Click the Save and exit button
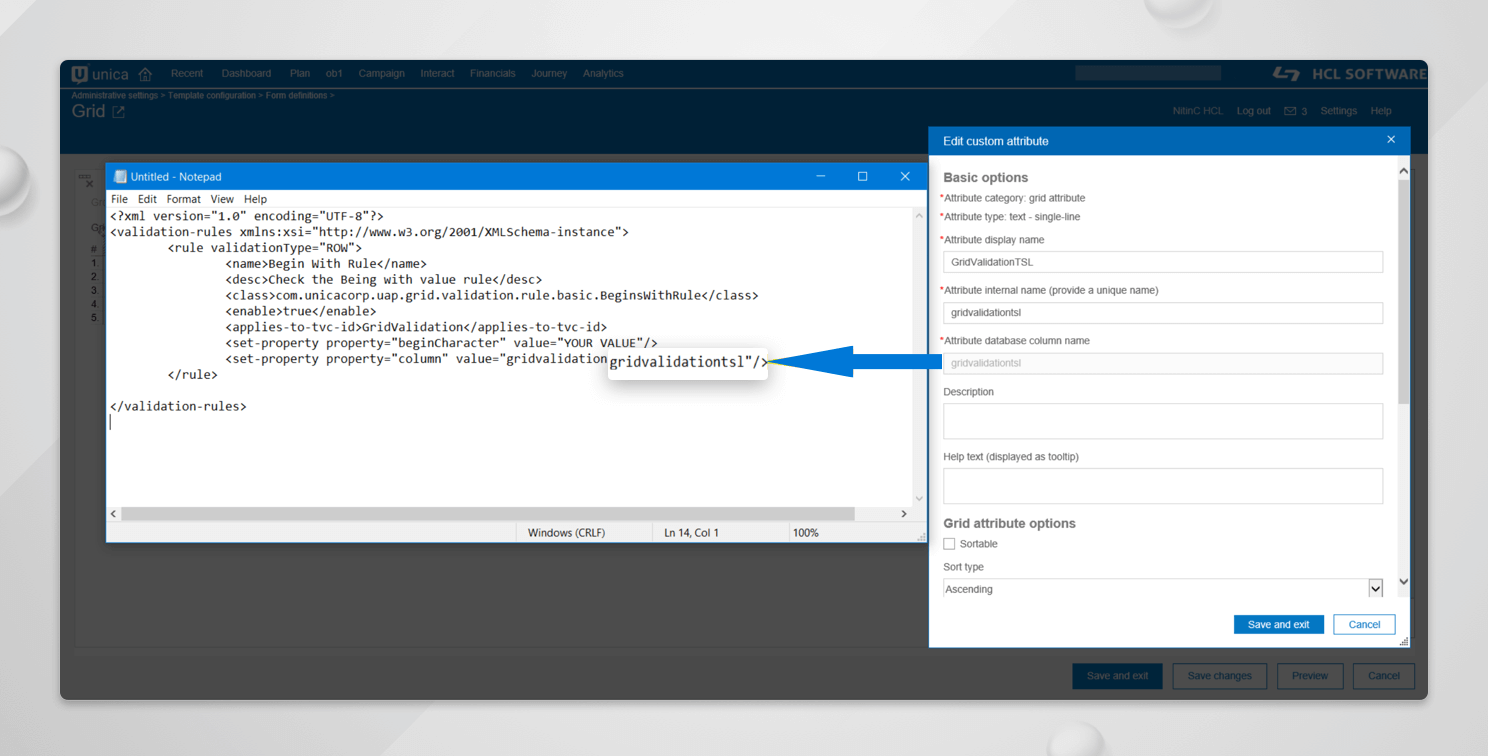 point(1278,623)
